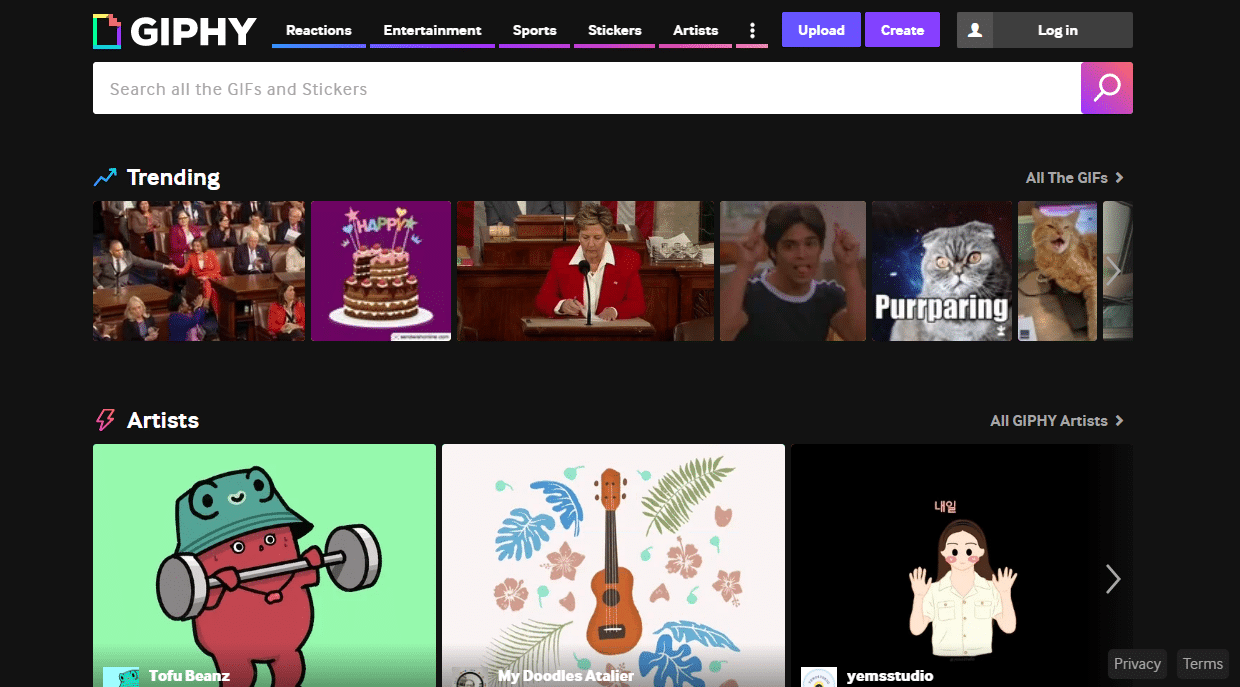This screenshot has width=1240, height=687.
Task: Expand All The GIFs link
Action: 1074,178
